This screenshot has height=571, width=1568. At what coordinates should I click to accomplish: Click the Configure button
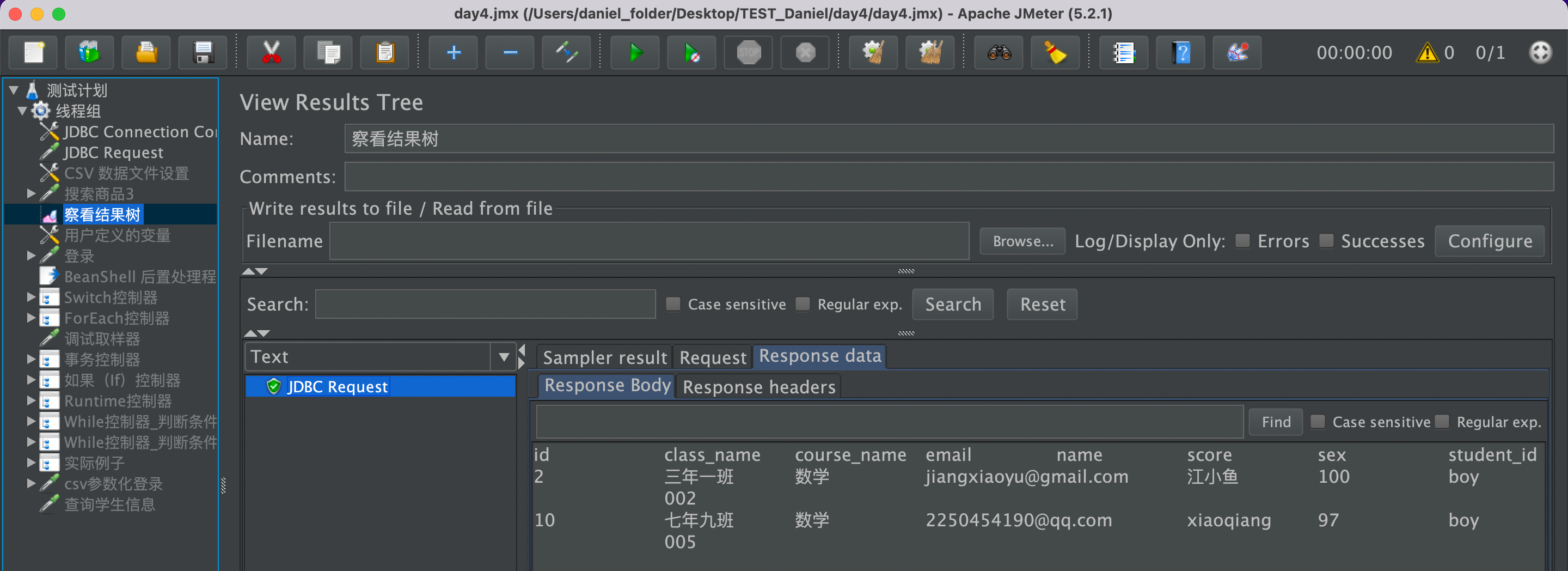[x=1490, y=241]
